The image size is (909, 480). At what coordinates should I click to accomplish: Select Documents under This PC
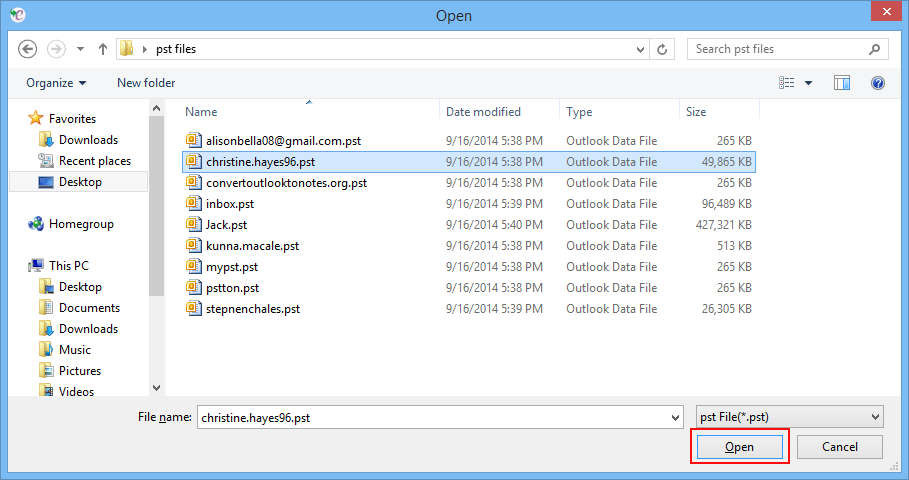(89, 308)
